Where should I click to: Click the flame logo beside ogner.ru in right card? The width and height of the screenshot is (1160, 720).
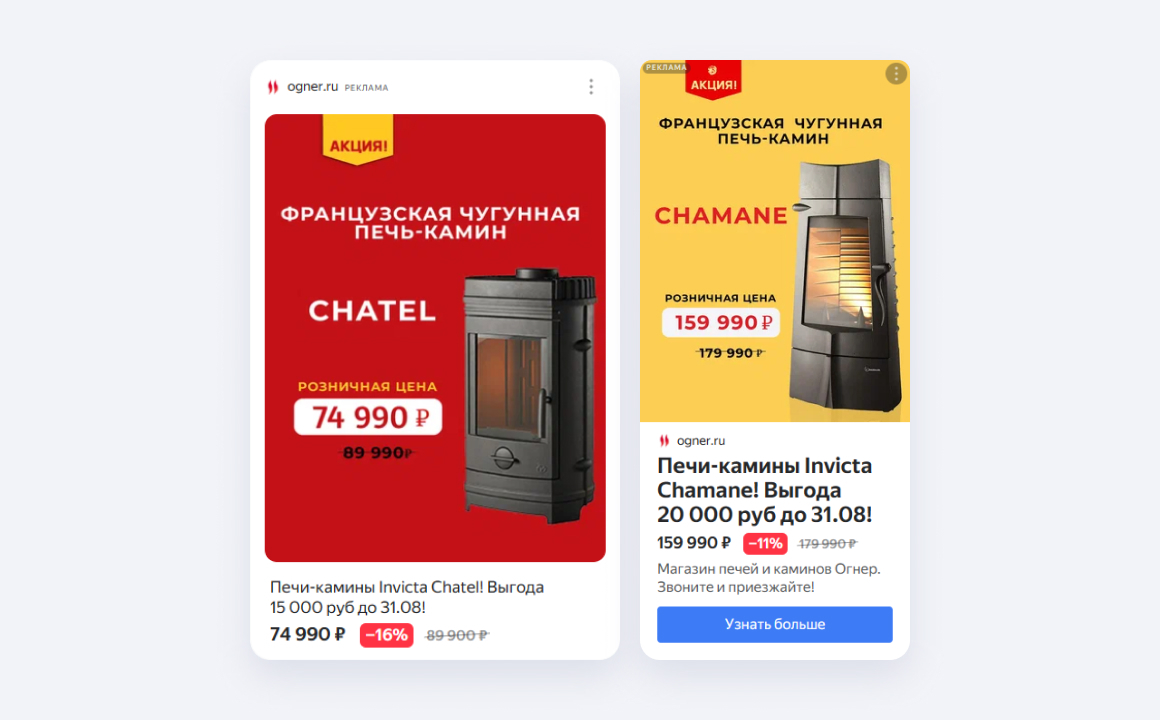pyautogui.click(x=664, y=440)
